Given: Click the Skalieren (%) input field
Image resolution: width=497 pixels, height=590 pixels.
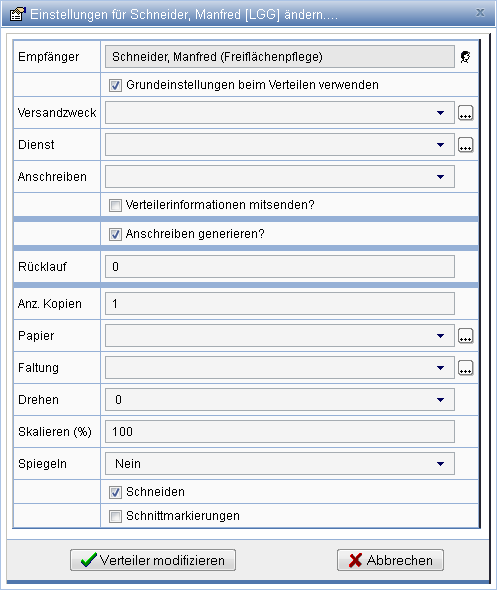Looking at the screenshot, I should click(x=280, y=432).
